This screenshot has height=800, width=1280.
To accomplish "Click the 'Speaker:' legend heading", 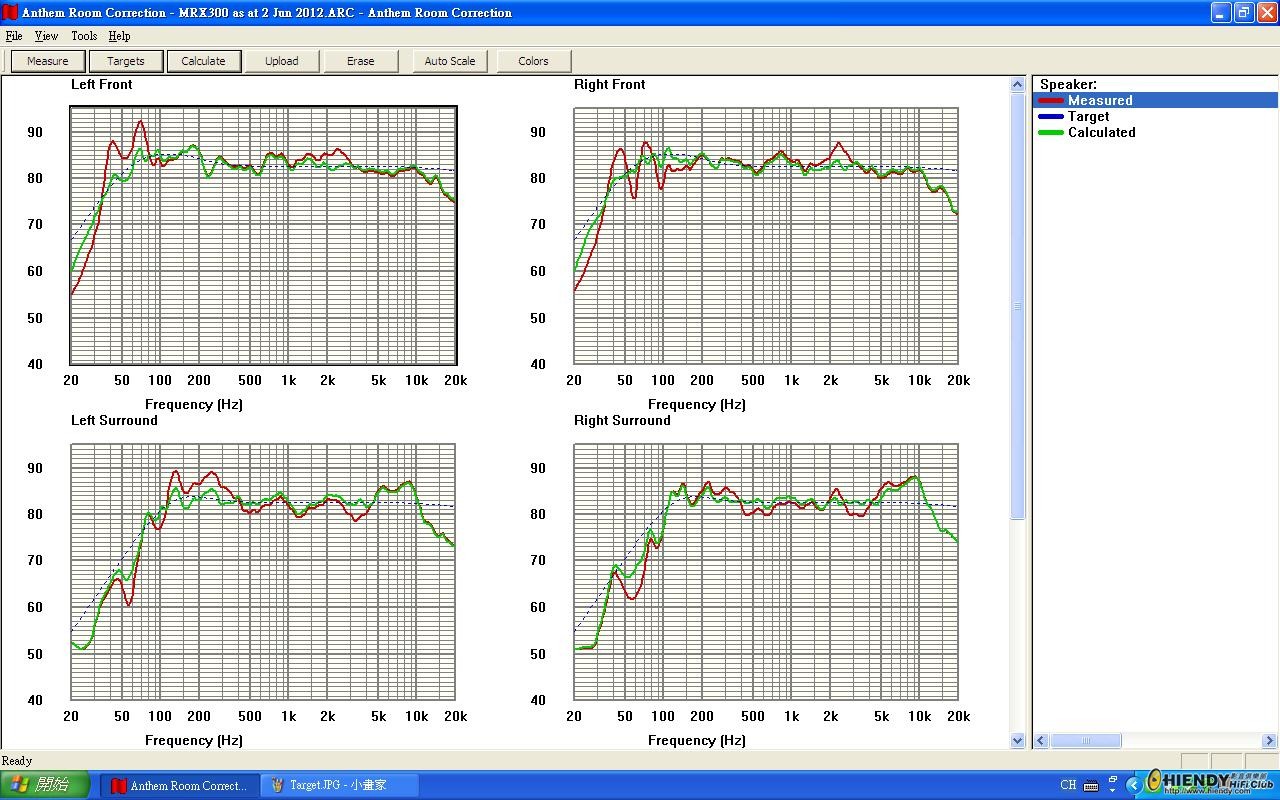I will pos(1068,85).
